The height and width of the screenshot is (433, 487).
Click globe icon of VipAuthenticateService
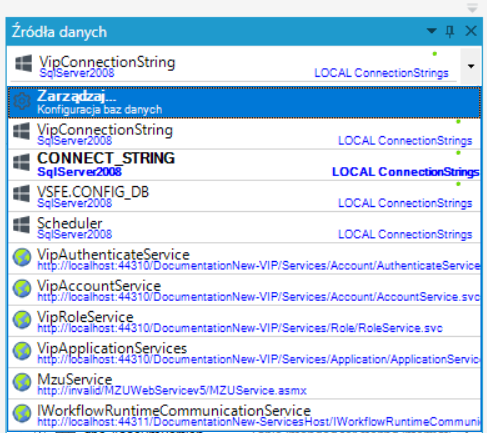coord(22,257)
